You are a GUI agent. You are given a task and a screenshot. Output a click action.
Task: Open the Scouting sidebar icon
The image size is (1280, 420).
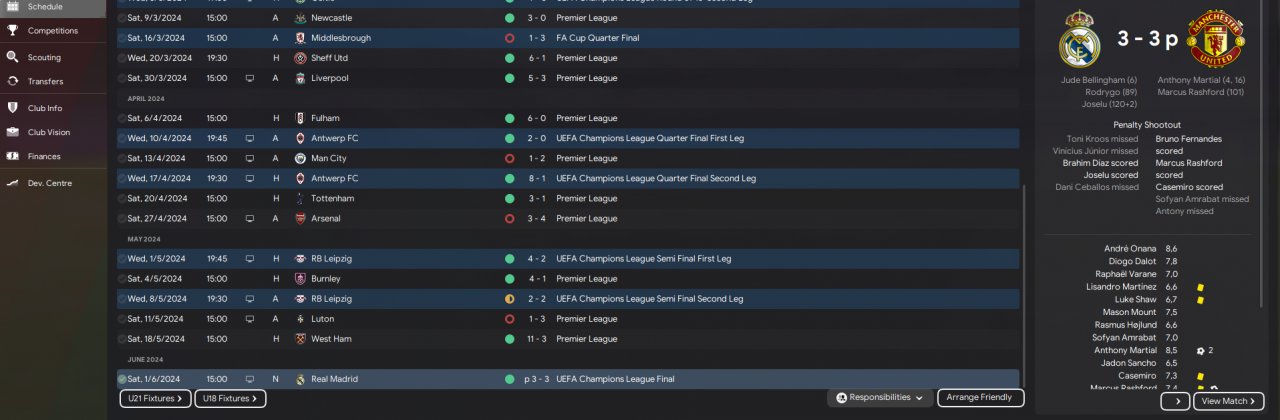click(x=13, y=57)
